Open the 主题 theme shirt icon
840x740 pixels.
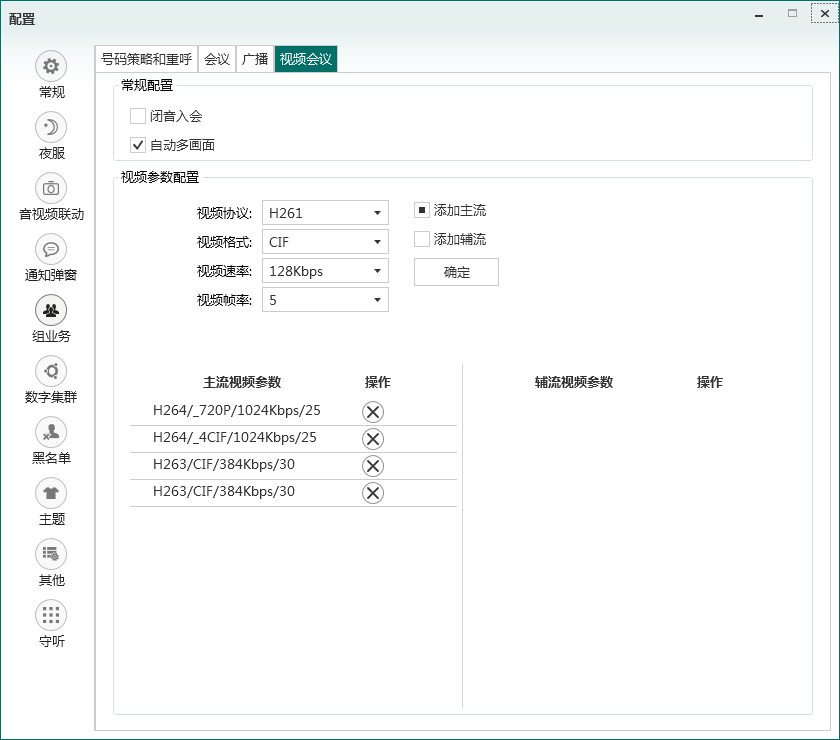[x=51, y=493]
